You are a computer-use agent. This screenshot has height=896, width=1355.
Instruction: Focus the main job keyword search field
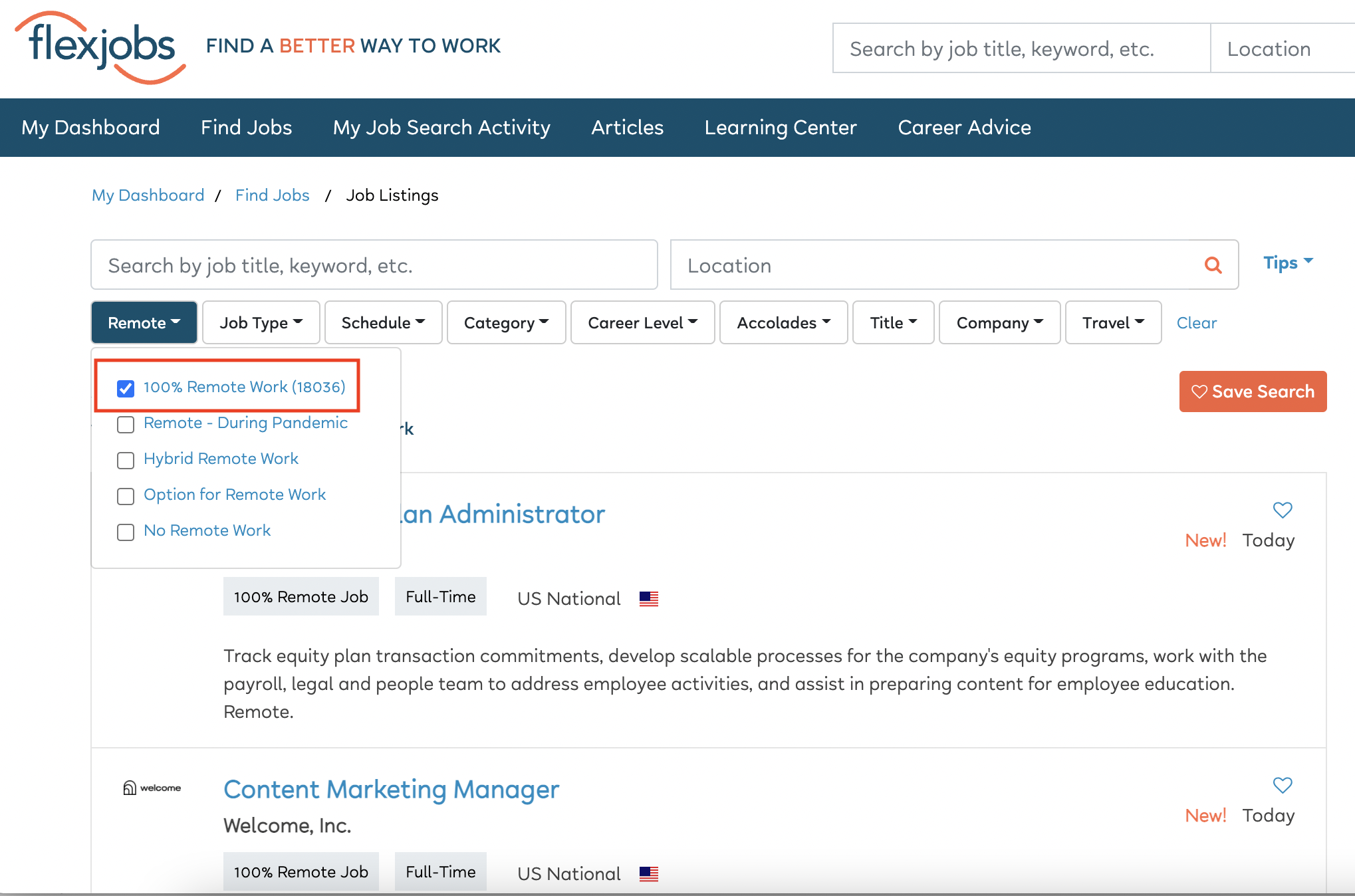[374, 265]
